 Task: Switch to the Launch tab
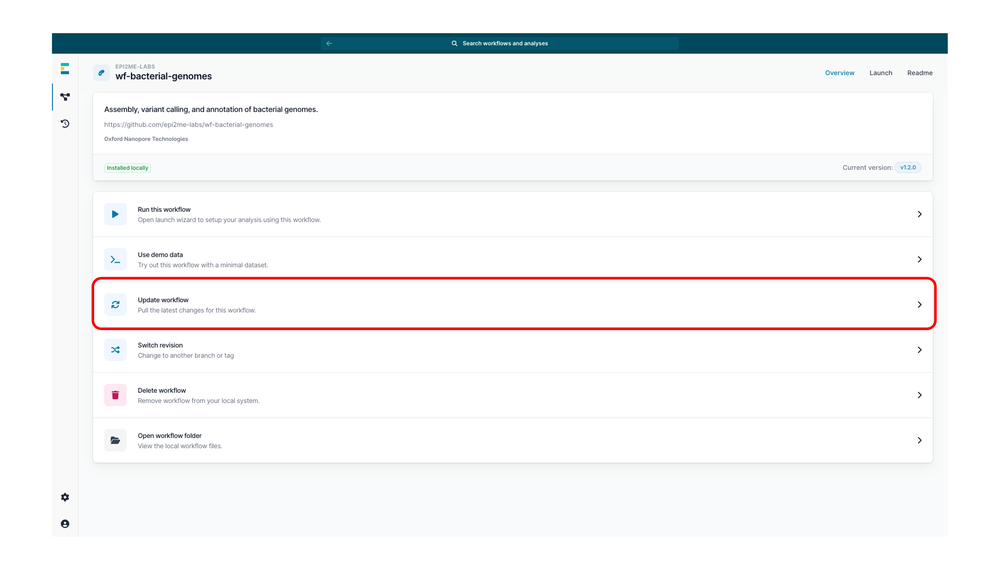pos(881,73)
